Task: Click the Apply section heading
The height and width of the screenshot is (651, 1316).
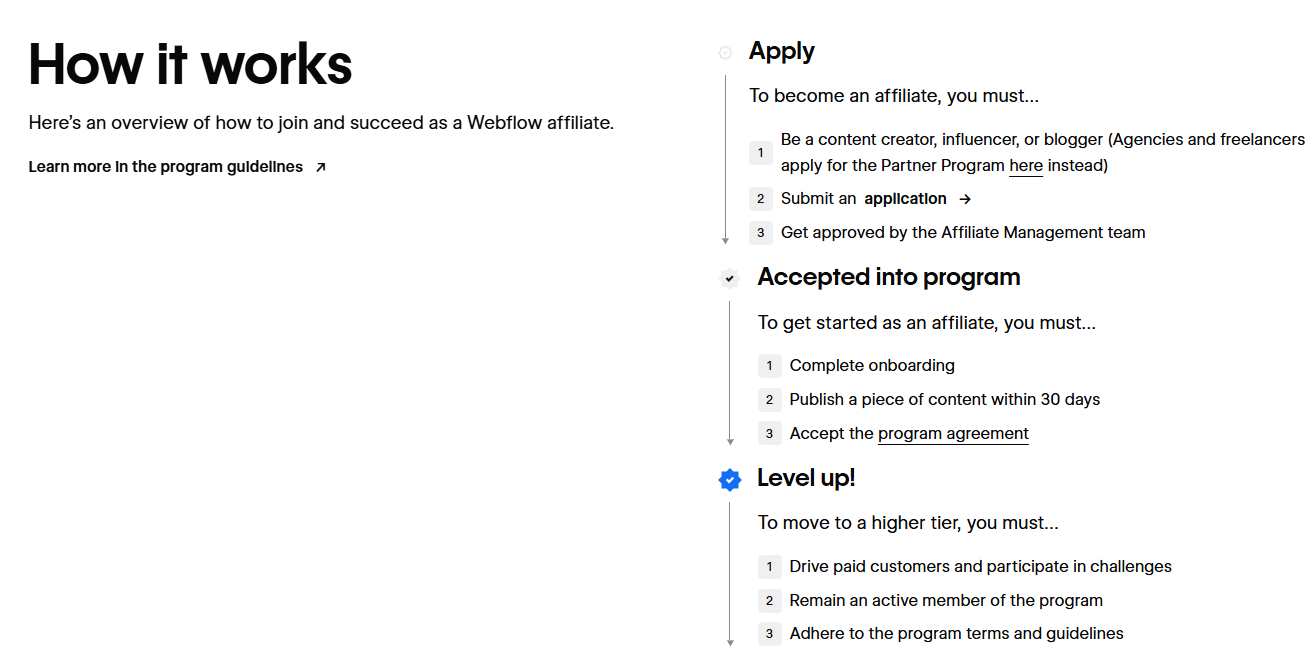Action: (781, 50)
